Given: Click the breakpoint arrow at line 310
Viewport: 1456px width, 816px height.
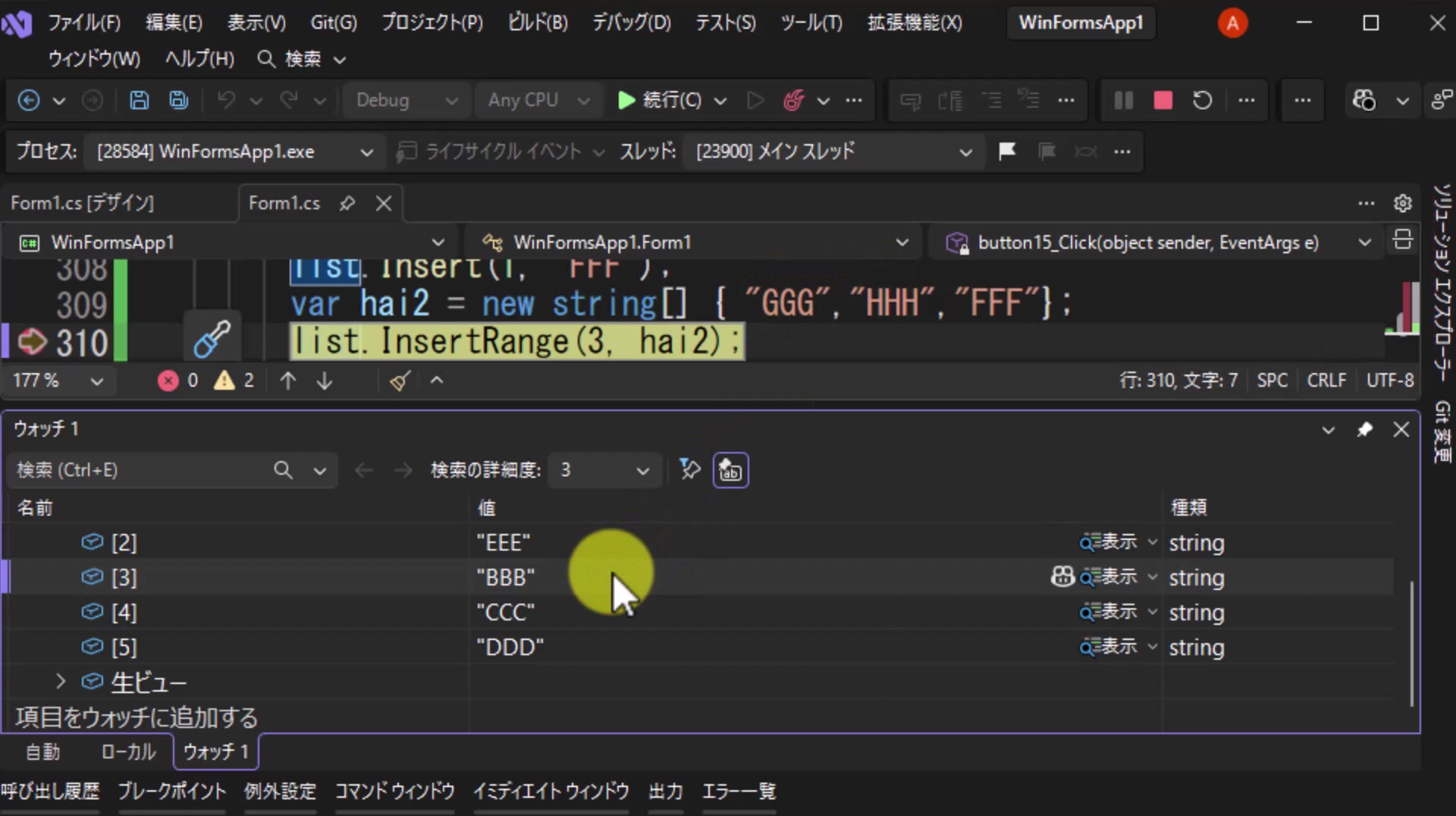Looking at the screenshot, I should point(32,341).
